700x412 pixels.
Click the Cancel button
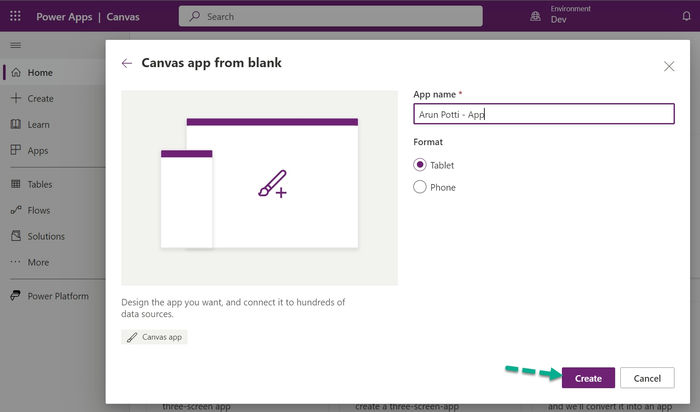tap(647, 378)
